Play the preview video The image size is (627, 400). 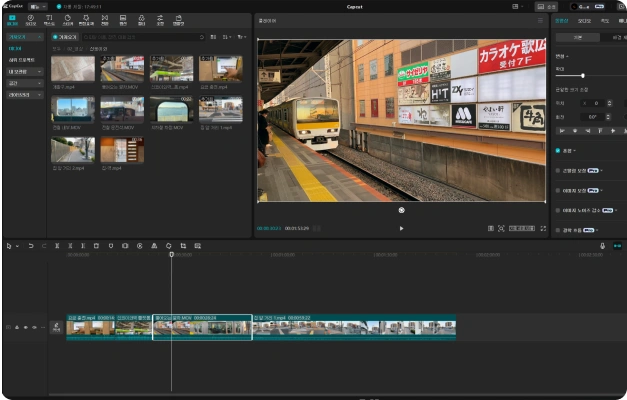(x=401, y=228)
